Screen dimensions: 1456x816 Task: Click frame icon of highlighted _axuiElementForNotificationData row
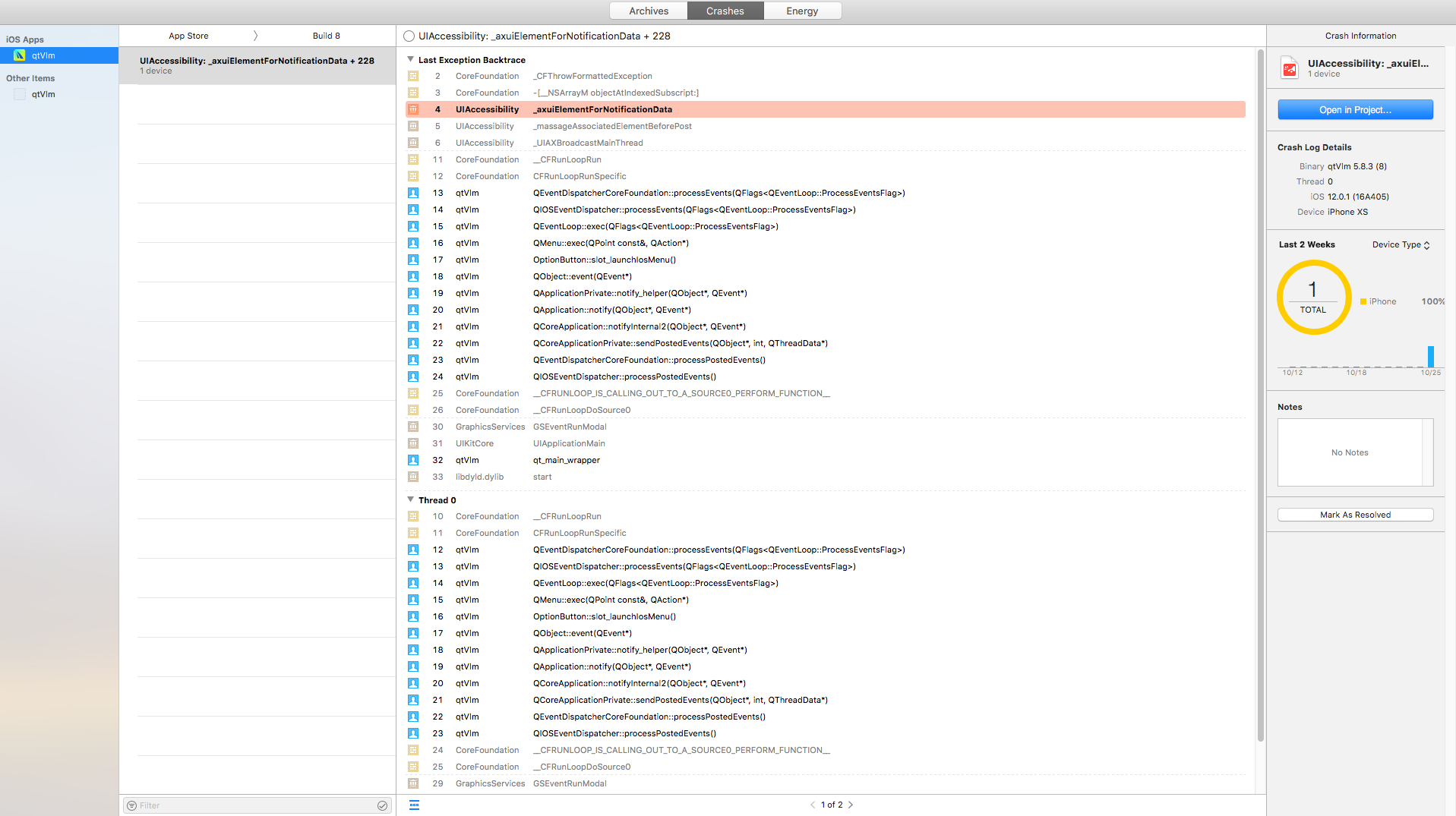coord(413,109)
